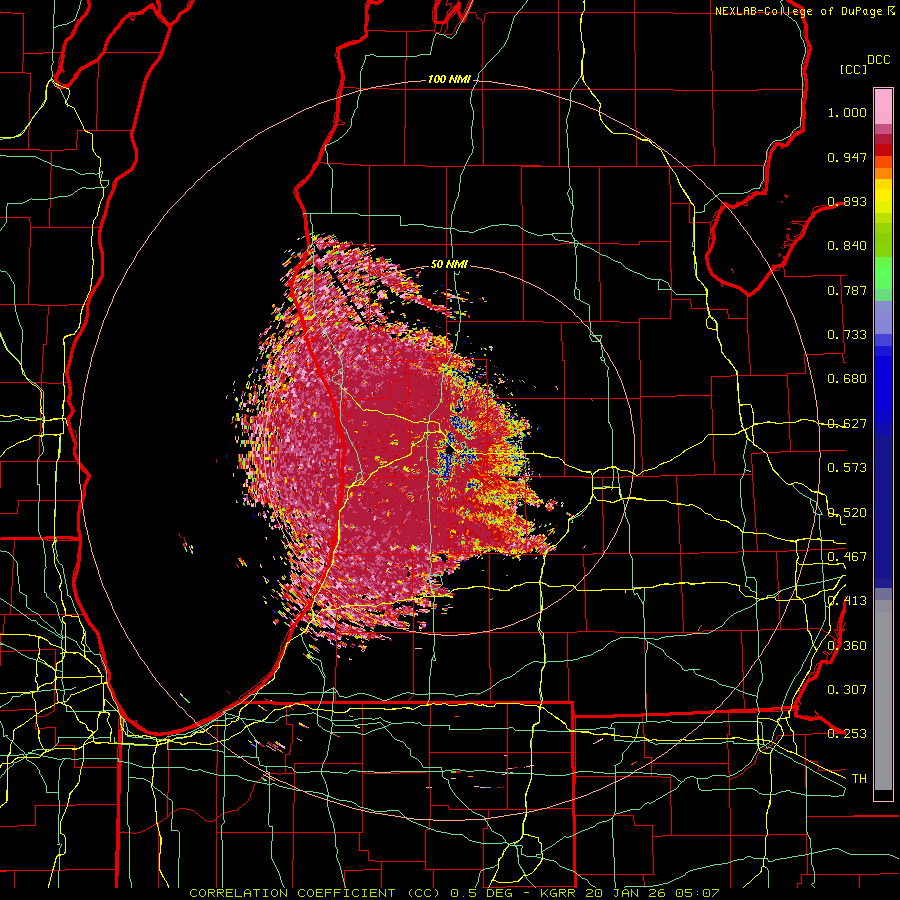This screenshot has height=900, width=900.
Task: Click the 1.000 scale value
Action: 847,112
